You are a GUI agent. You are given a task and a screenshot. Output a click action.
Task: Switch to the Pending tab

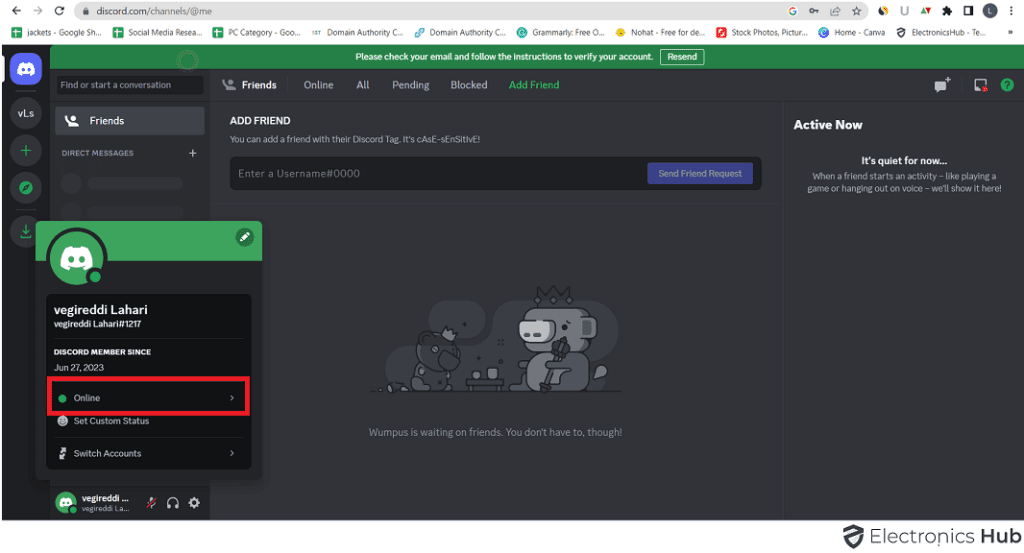[411, 85]
